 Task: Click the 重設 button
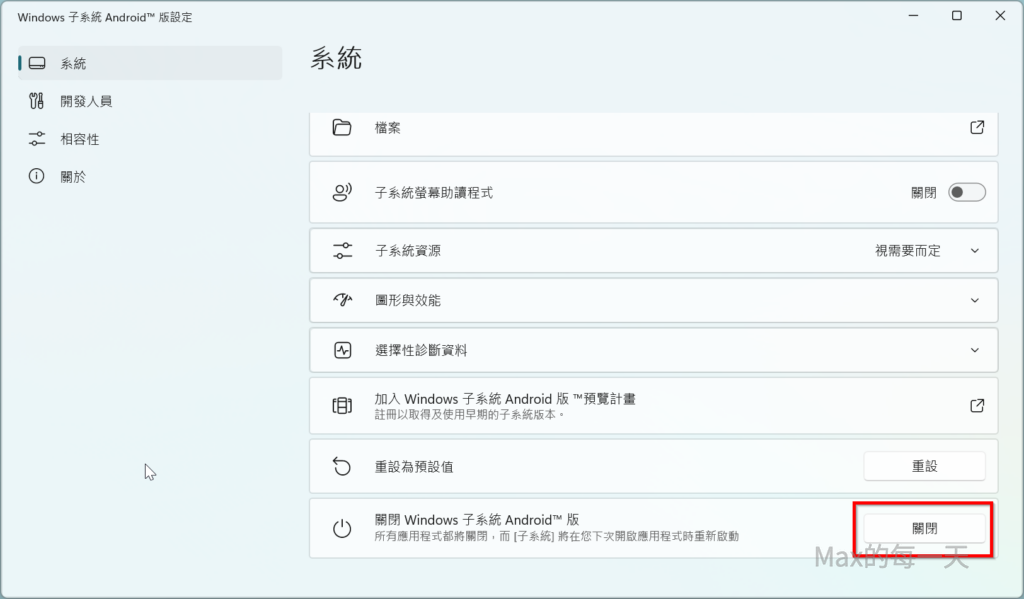click(924, 466)
